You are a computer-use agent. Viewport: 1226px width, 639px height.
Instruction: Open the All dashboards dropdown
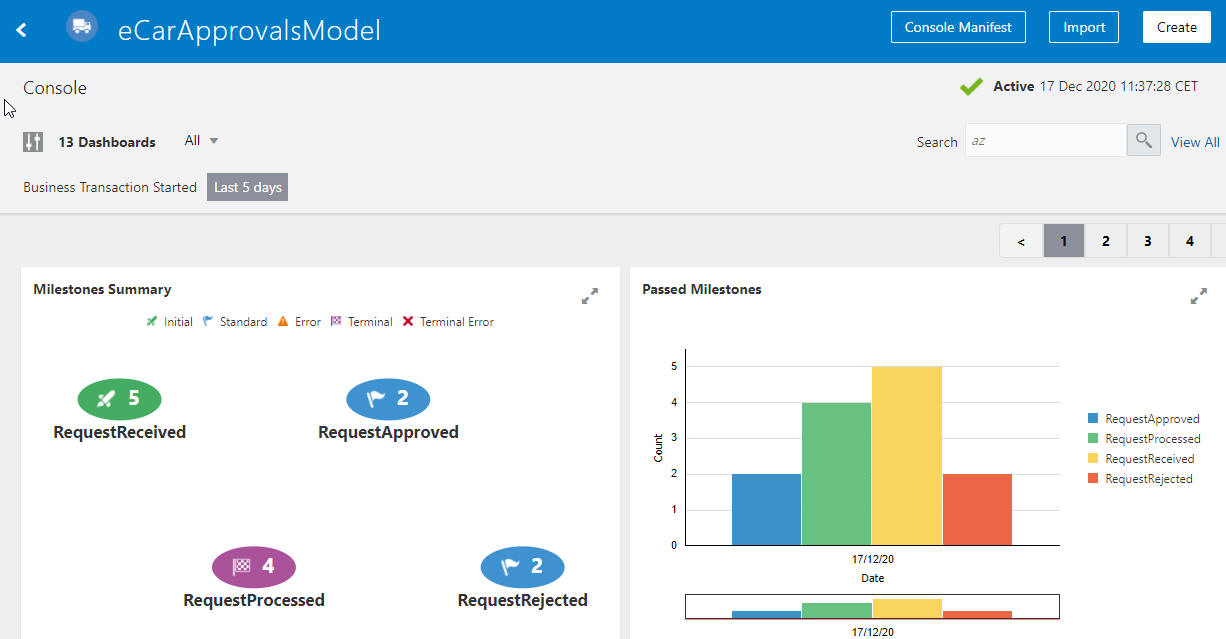(199, 140)
